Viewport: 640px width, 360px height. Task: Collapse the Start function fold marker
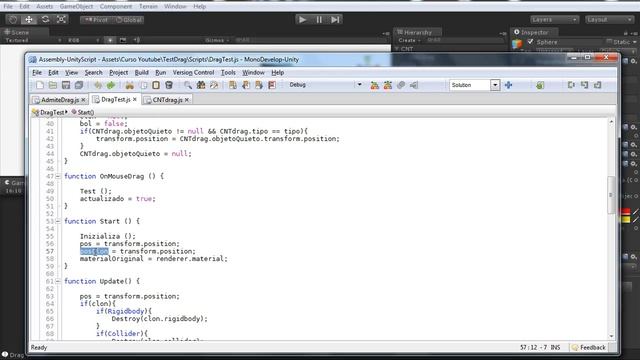click(58, 221)
